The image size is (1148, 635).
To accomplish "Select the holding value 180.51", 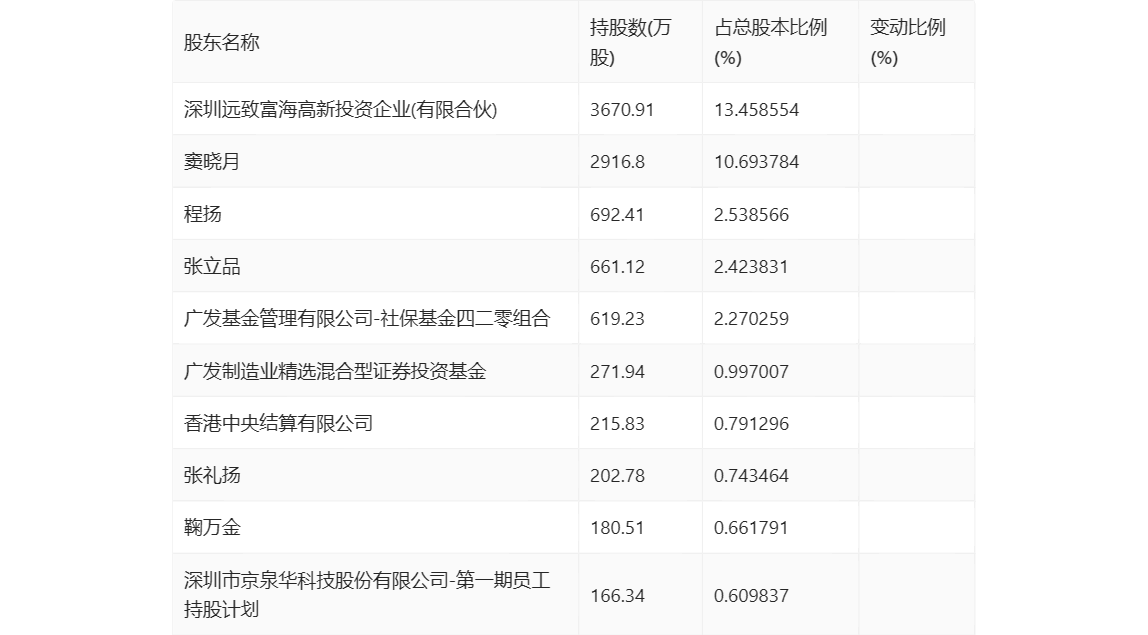I will tap(617, 527).
